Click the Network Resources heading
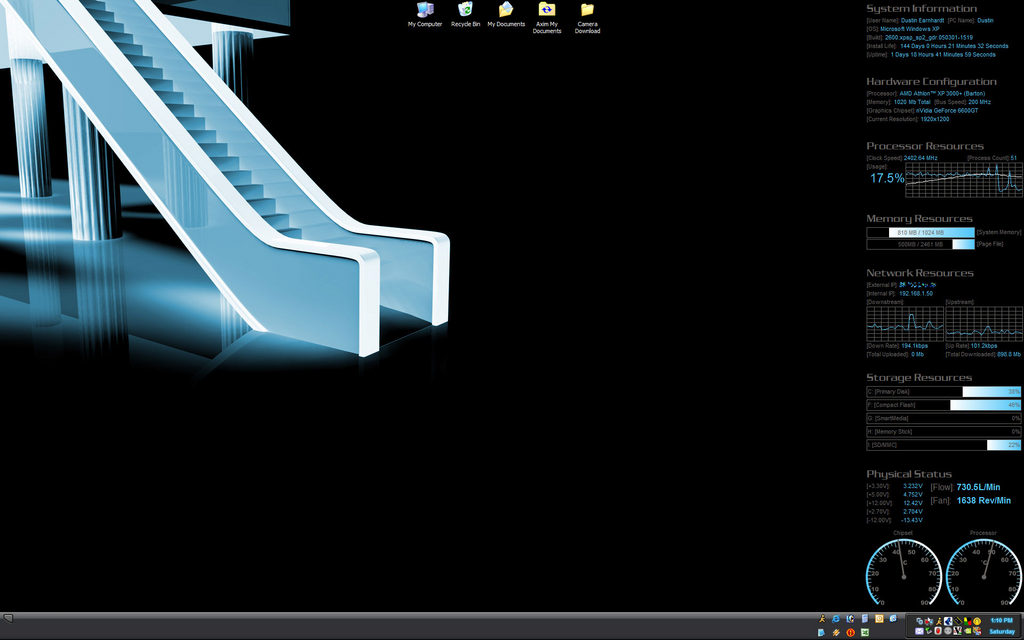The height and width of the screenshot is (640, 1024). click(x=920, y=273)
